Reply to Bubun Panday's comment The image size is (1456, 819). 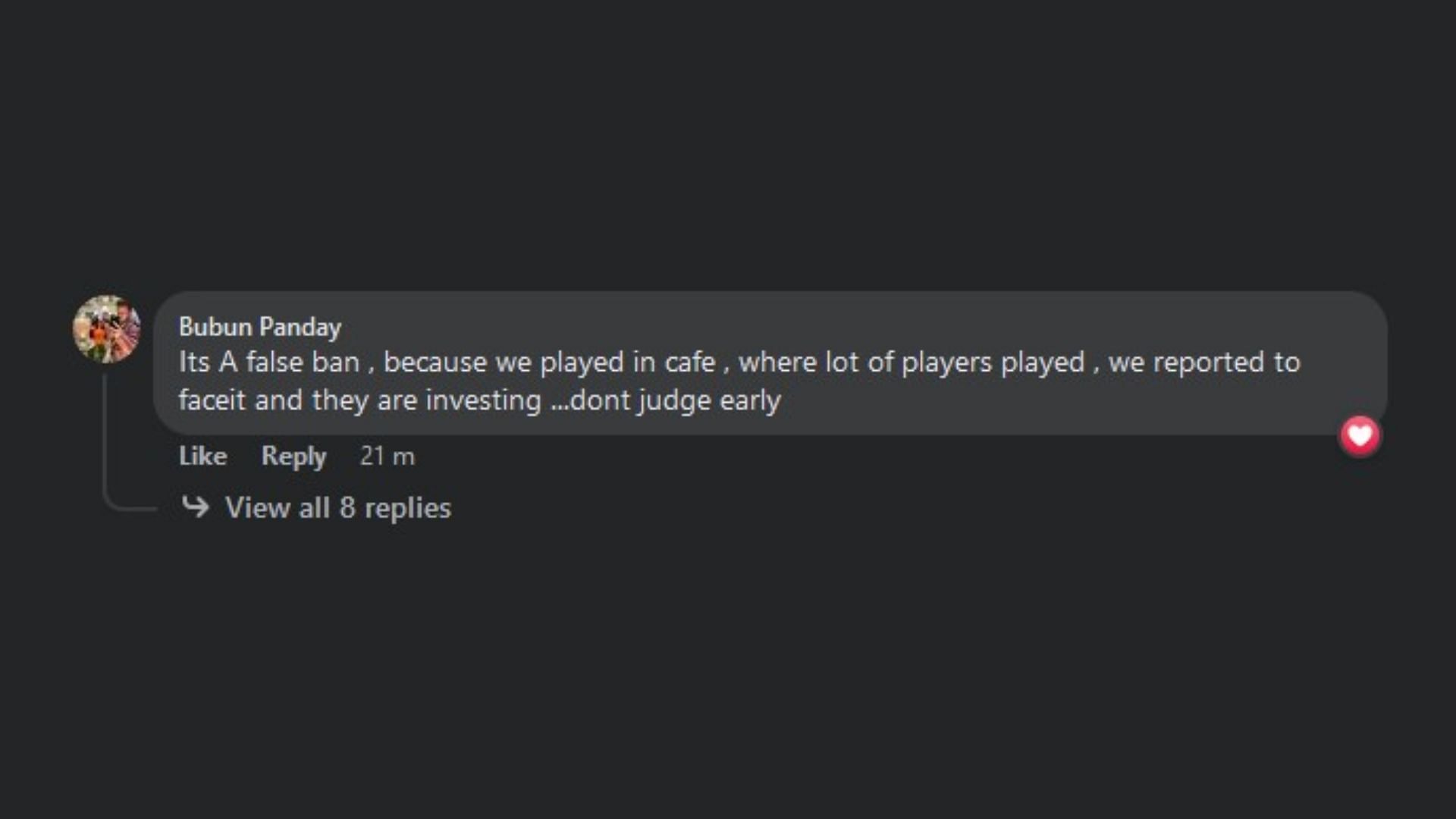click(293, 456)
